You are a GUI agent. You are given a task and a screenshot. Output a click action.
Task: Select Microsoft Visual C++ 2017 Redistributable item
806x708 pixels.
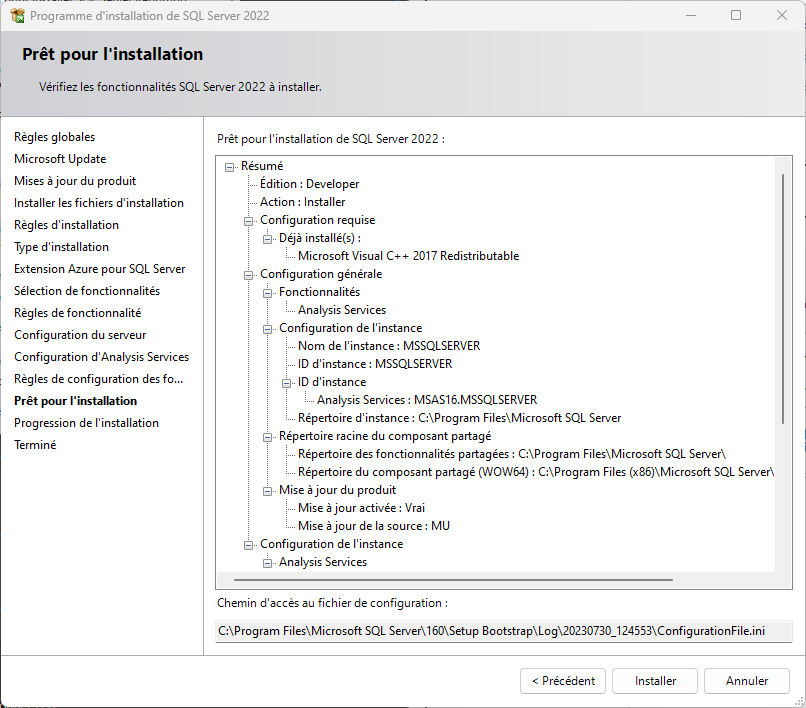(x=408, y=256)
